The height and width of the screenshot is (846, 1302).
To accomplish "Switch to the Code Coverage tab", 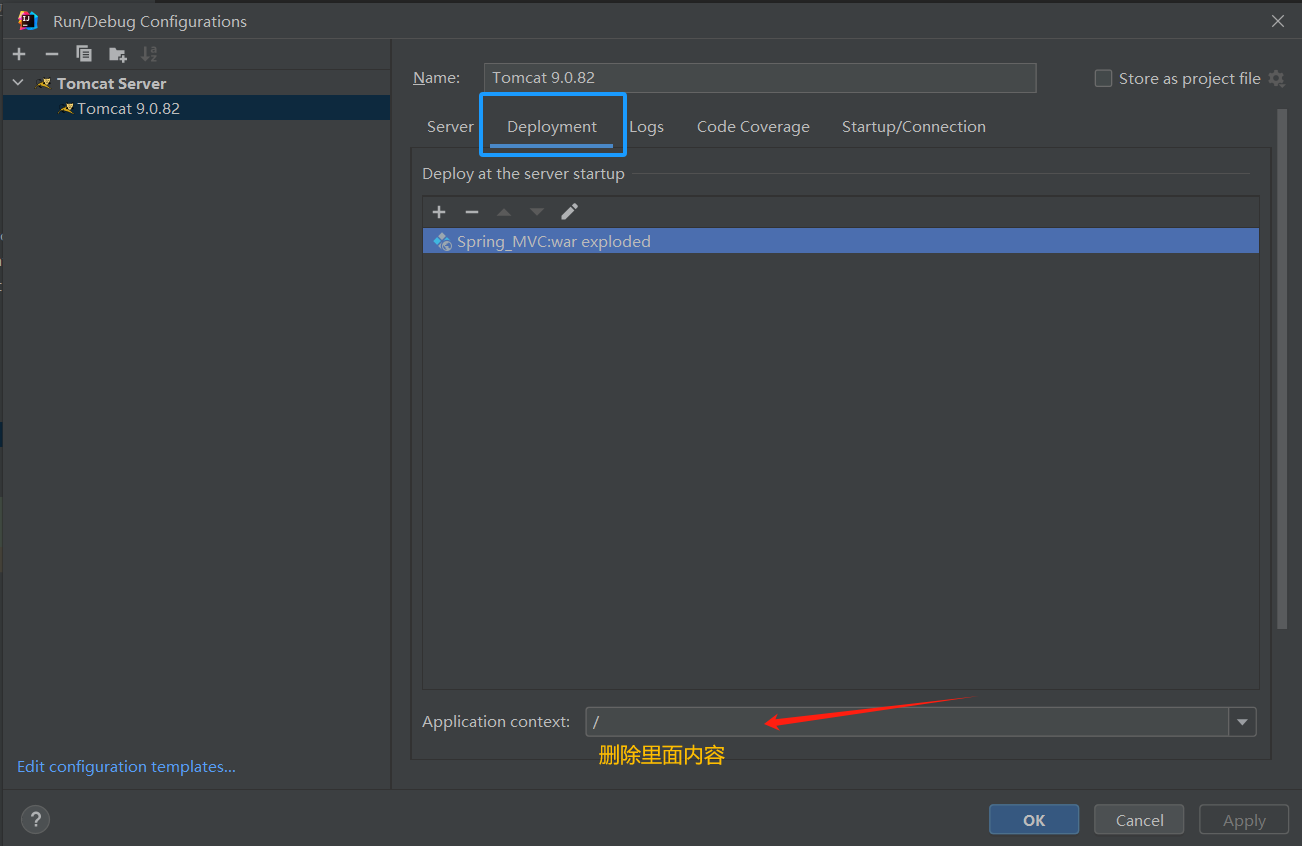I will pyautogui.click(x=753, y=127).
